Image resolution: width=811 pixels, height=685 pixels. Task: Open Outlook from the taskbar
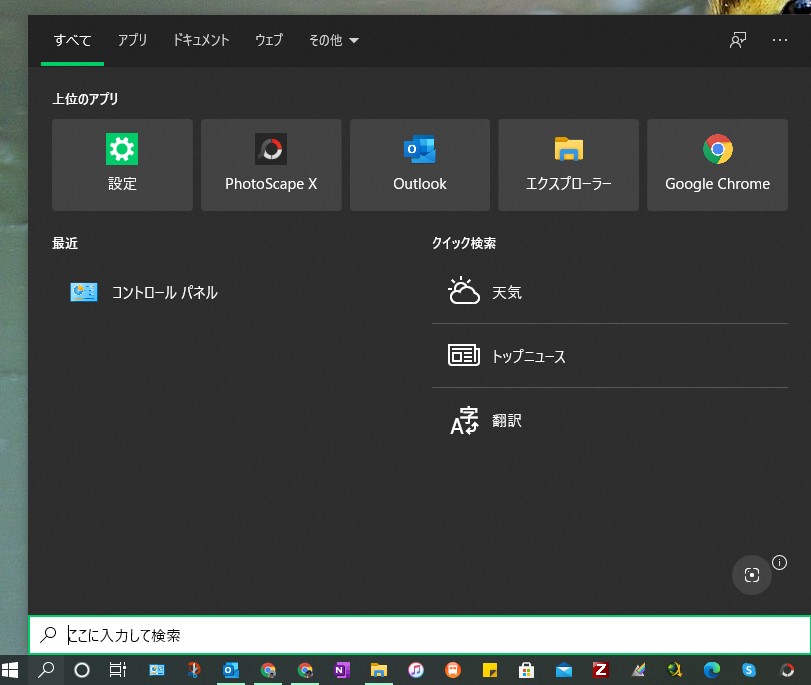click(231, 670)
